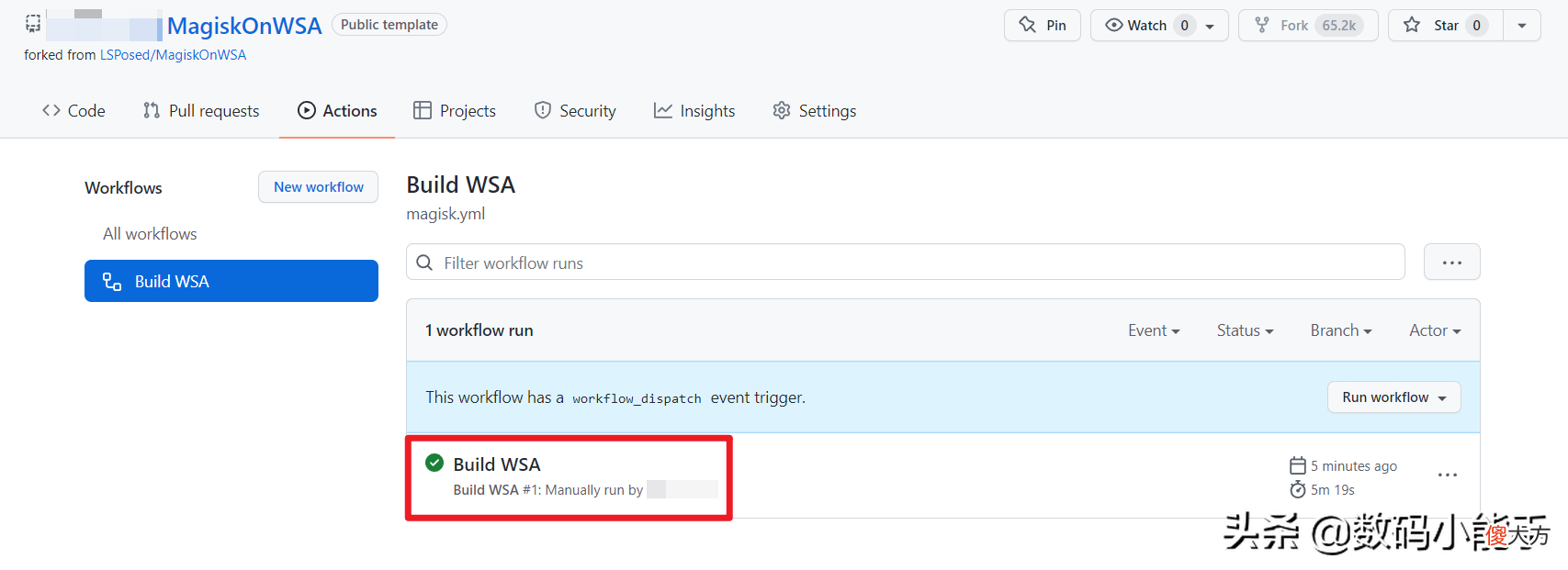Select the Build WSA workflow in sidebar
Viewport: 1568px width, 570px height.
[x=231, y=281]
